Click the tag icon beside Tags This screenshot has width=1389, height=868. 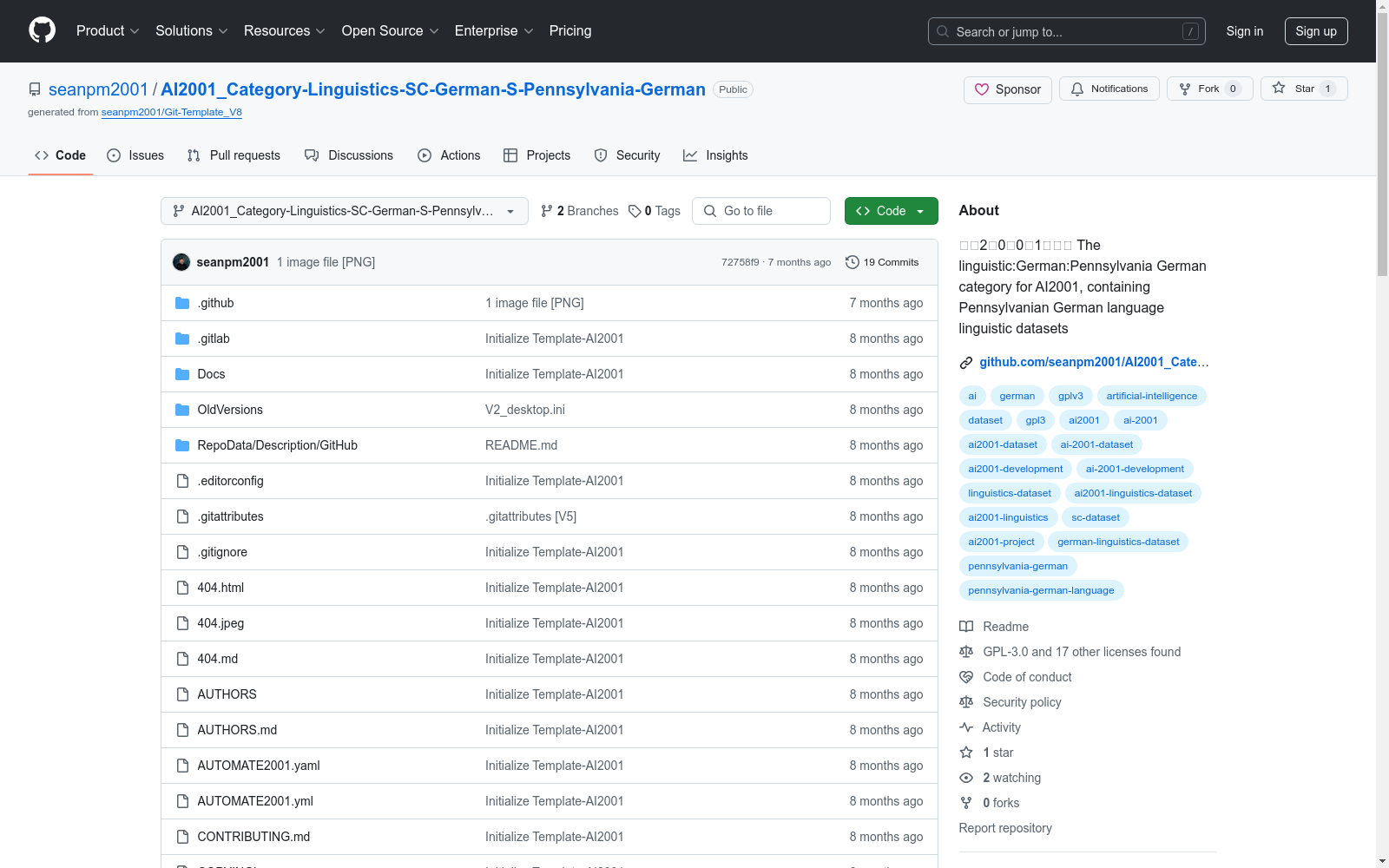tap(635, 211)
